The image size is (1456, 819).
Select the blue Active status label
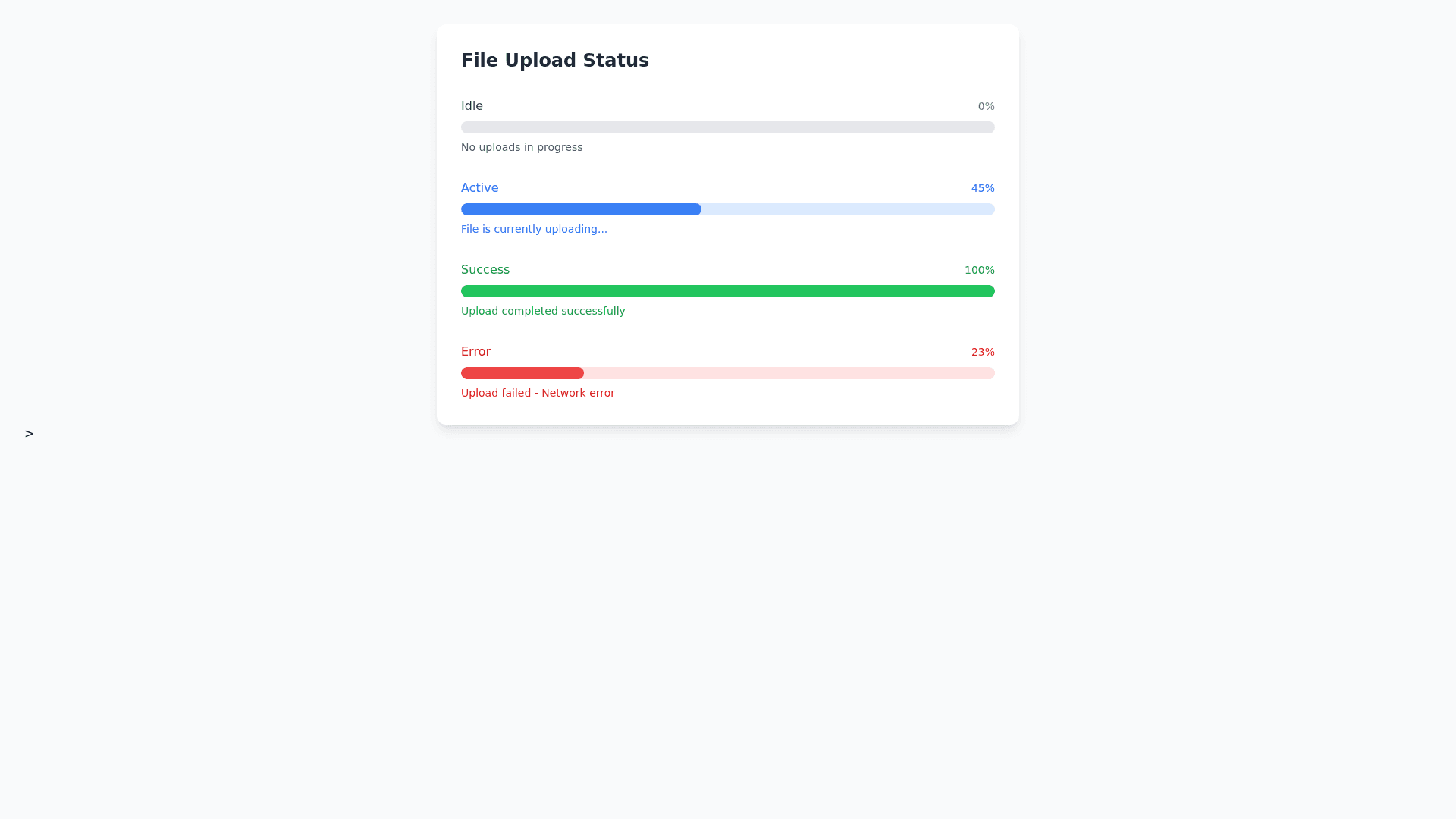[479, 188]
